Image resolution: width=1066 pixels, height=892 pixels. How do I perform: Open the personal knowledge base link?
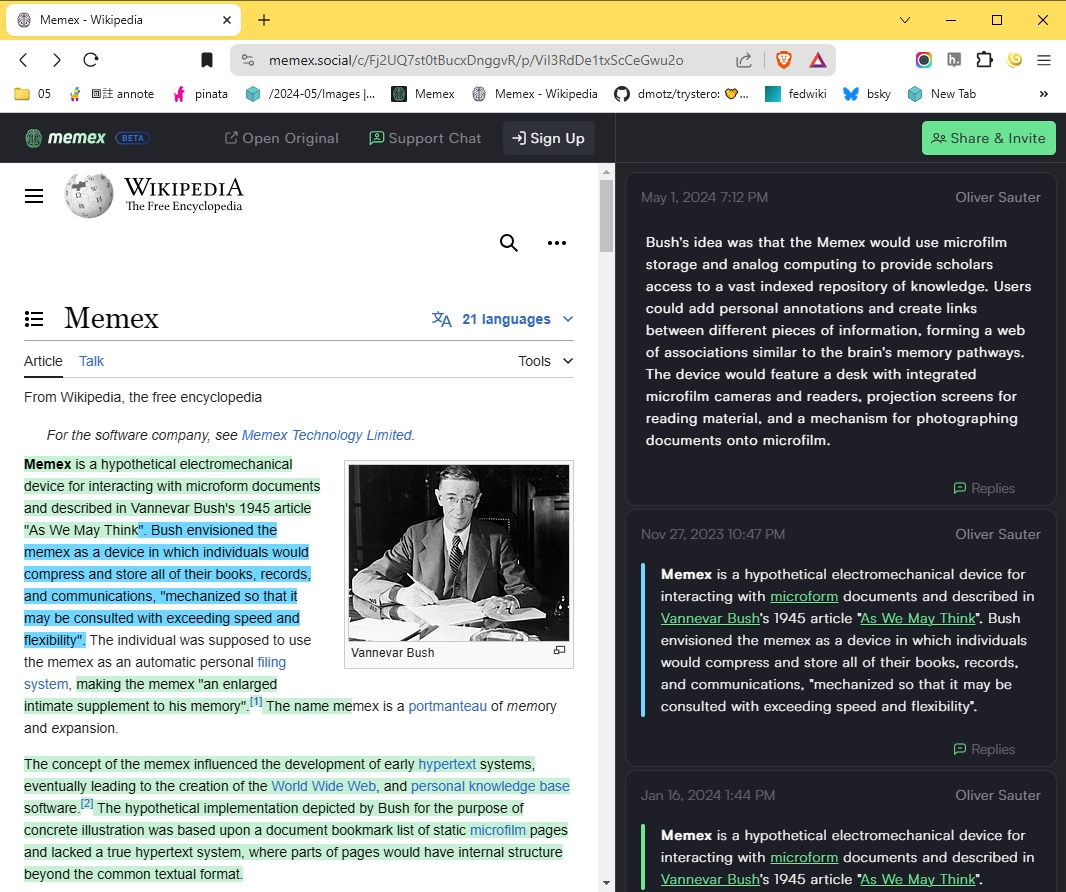tap(490, 786)
